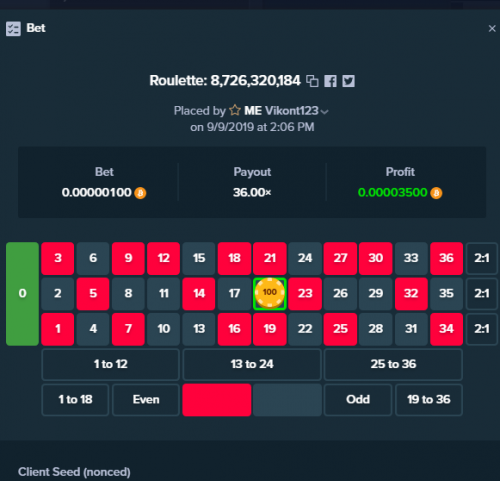This screenshot has height=481, width=500.
Task: Choose the 1 to 12 dozen bet
Action: (111, 364)
